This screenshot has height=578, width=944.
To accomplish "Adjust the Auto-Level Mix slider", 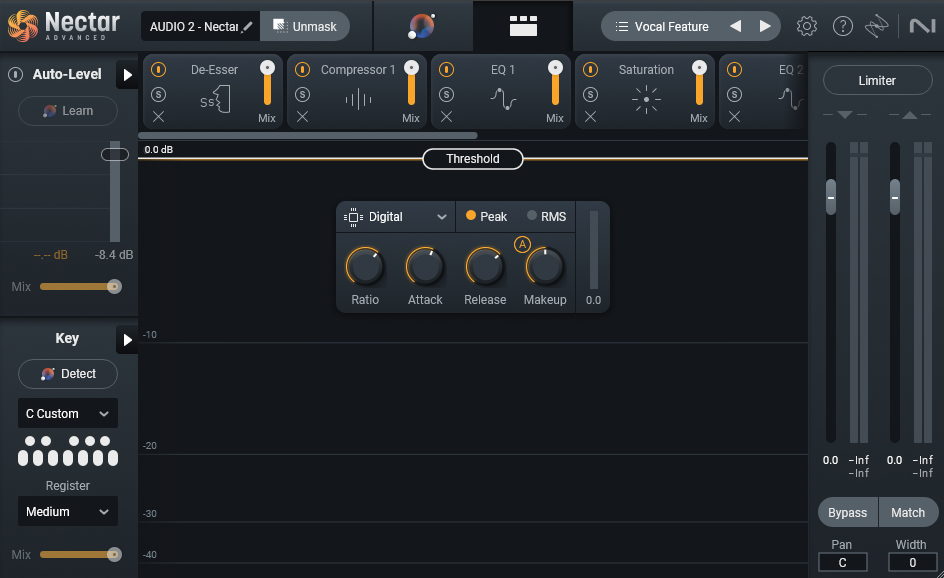I will pos(80,287).
